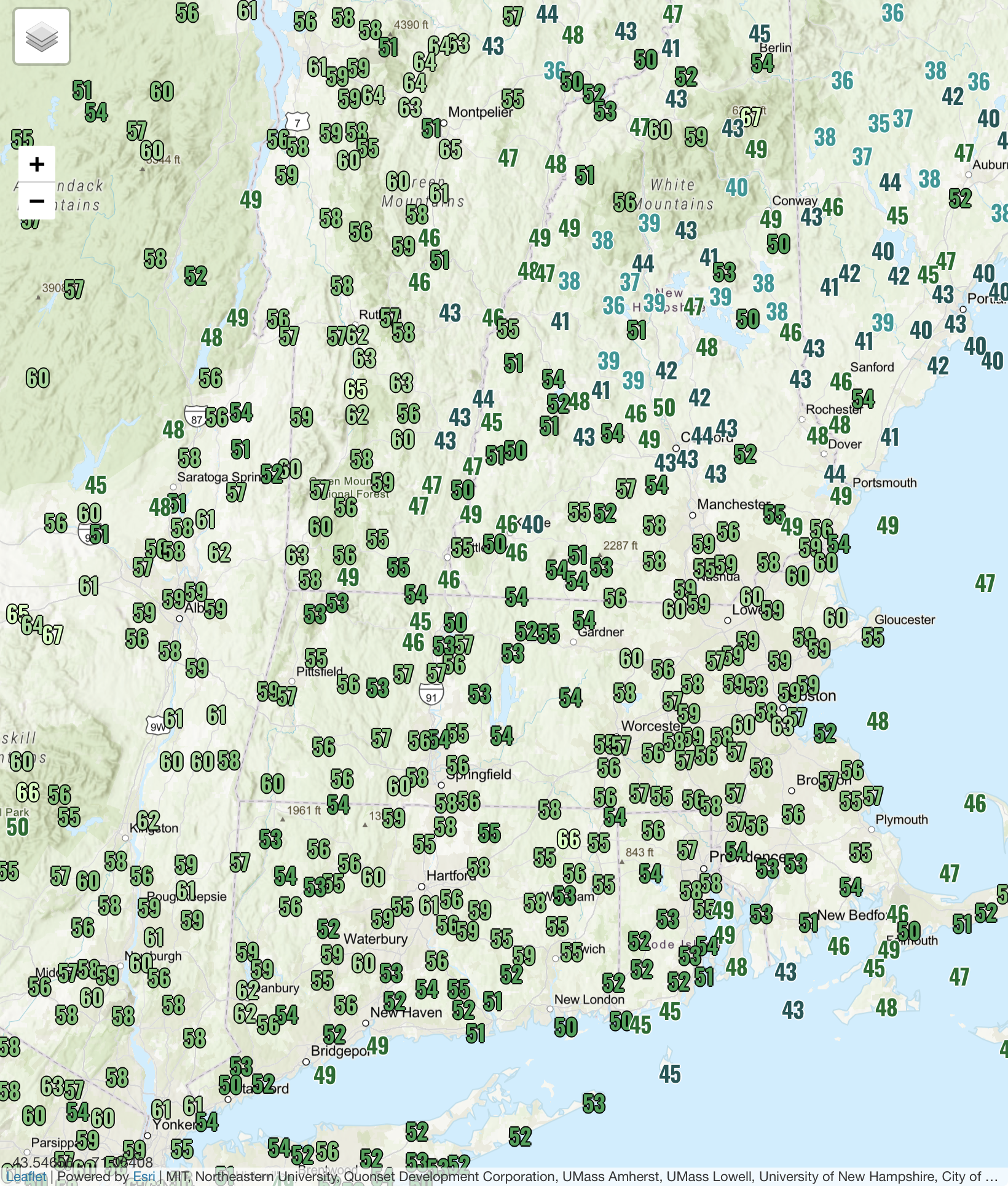Screen dimensions: 1008x1186
Task: Click the 62 marker over Kingston
Action: (148, 820)
